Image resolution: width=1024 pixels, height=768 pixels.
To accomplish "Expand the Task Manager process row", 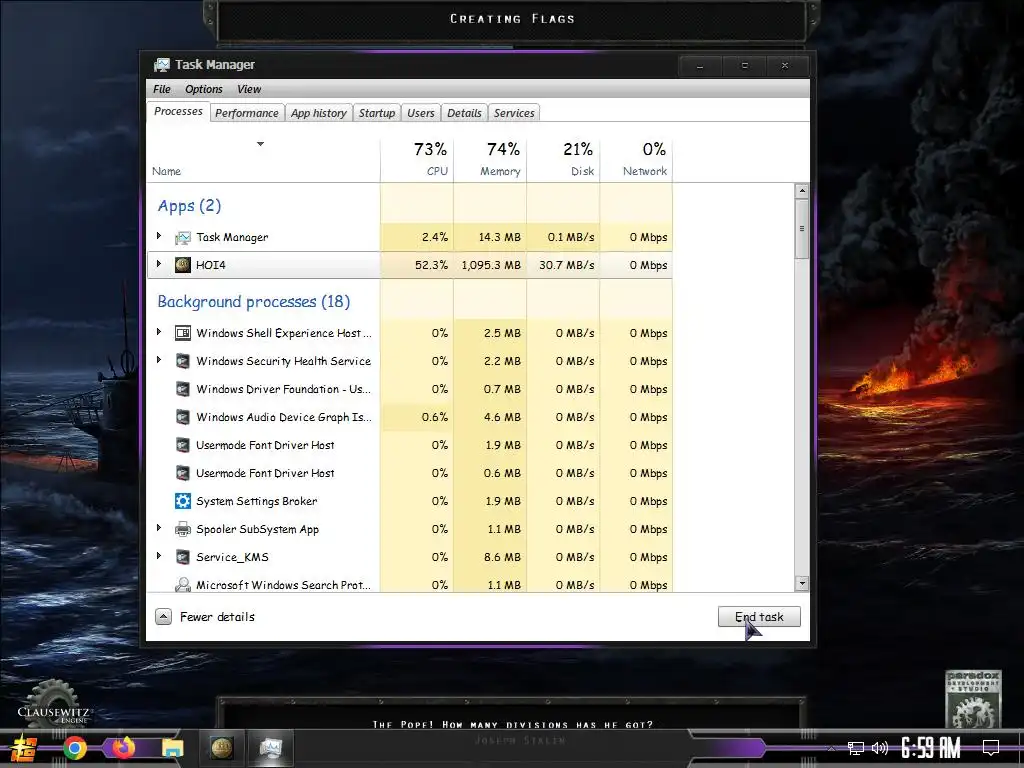I will coord(159,236).
